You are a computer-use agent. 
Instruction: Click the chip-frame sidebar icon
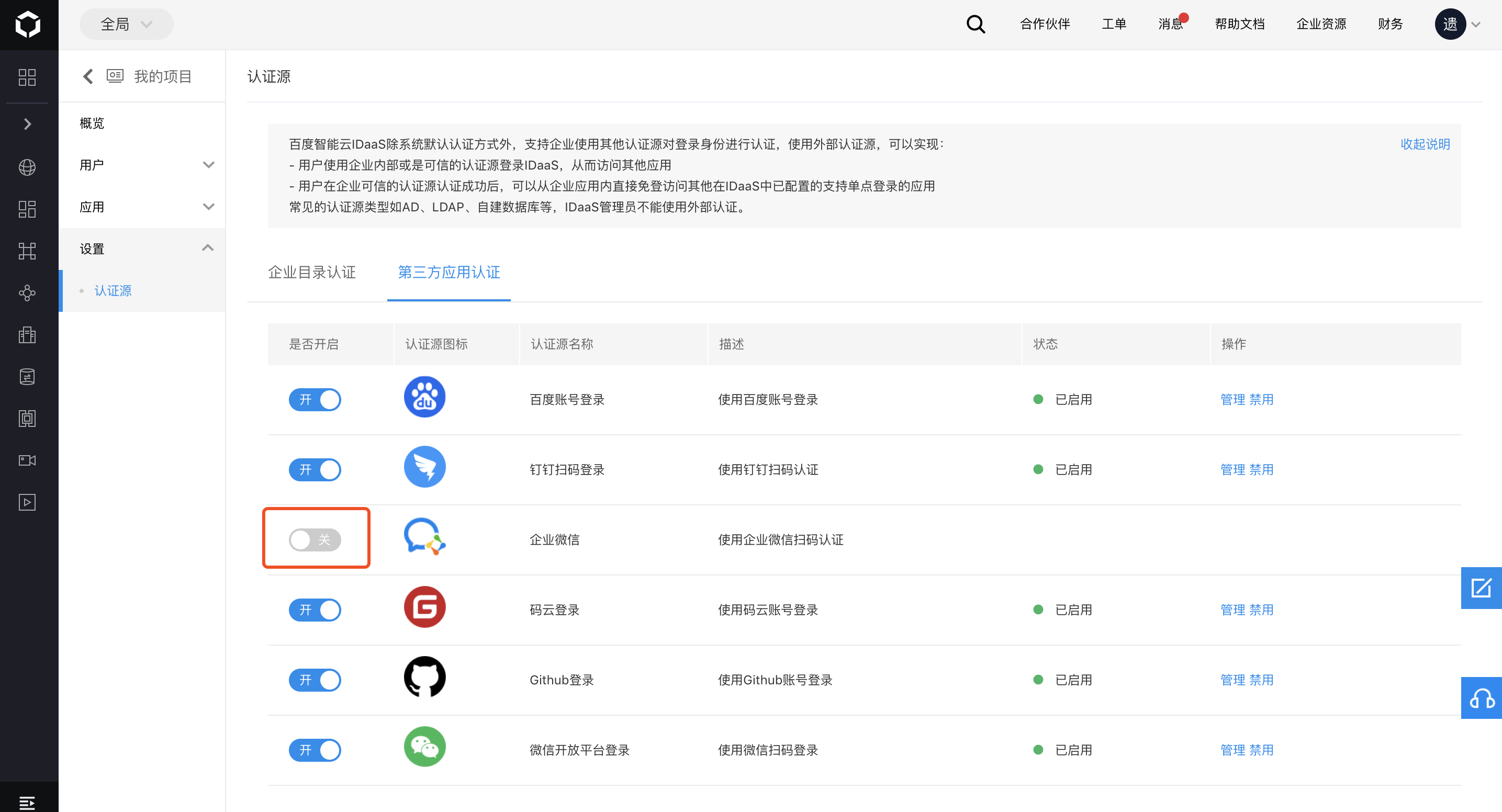[x=27, y=419]
